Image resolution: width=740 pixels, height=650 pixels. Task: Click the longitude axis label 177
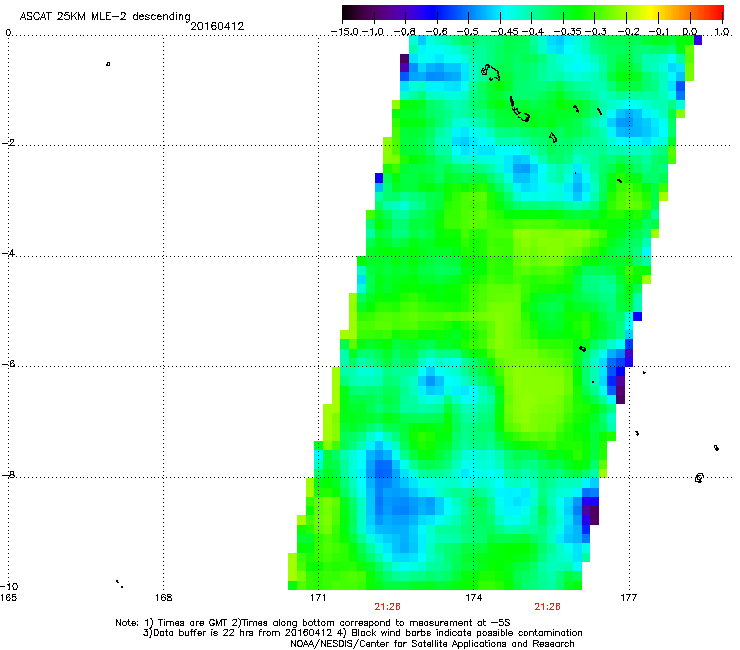(x=628, y=598)
